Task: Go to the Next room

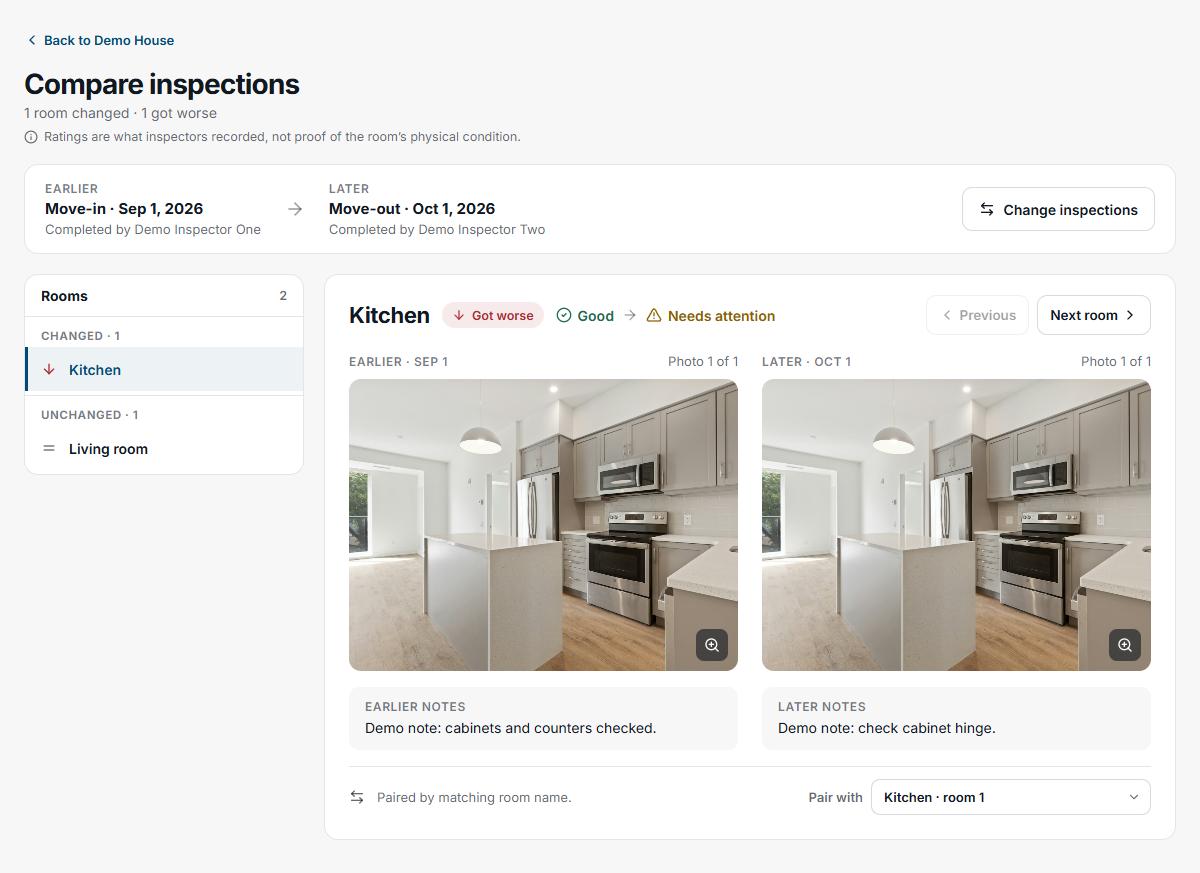Action: click(x=1094, y=315)
